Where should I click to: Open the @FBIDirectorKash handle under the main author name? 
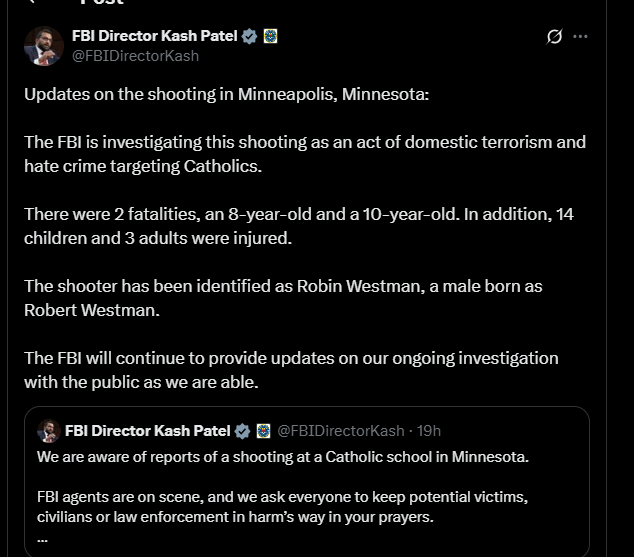pyautogui.click(x=135, y=56)
